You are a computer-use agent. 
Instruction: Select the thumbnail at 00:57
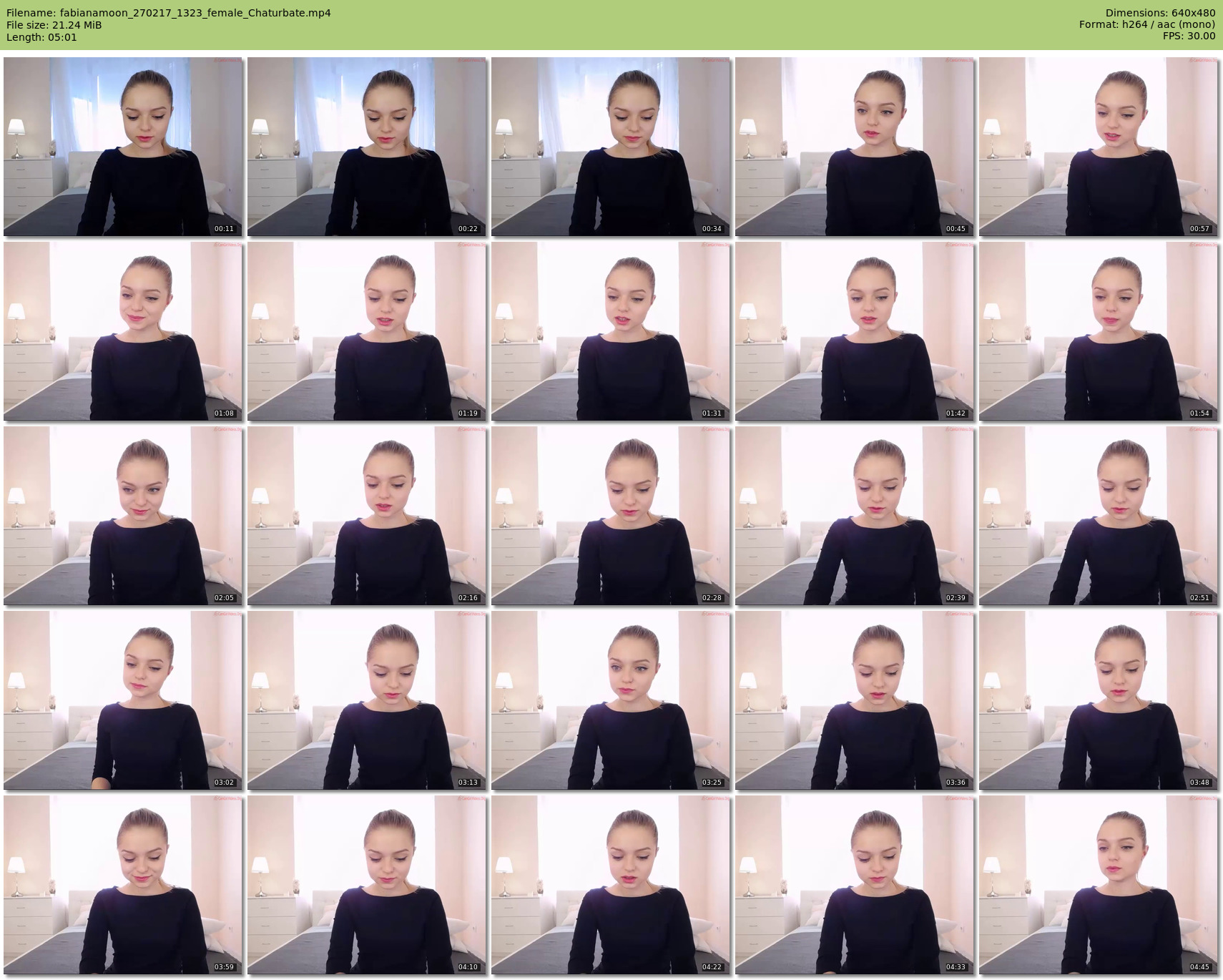(x=1099, y=147)
